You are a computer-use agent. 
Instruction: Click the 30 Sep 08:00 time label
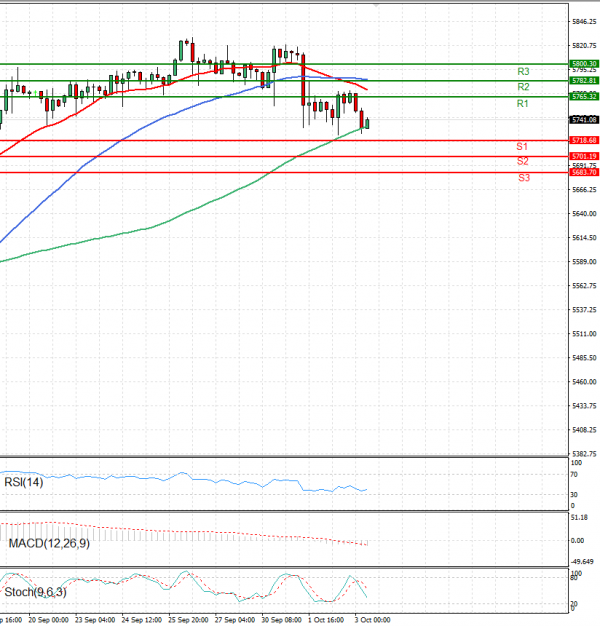(x=281, y=620)
